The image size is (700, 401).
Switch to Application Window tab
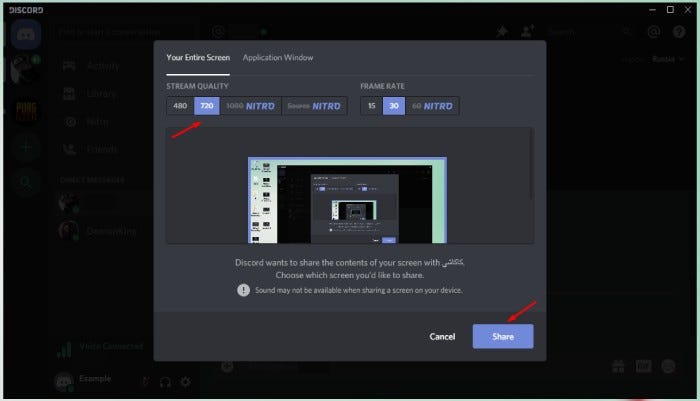coord(278,58)
